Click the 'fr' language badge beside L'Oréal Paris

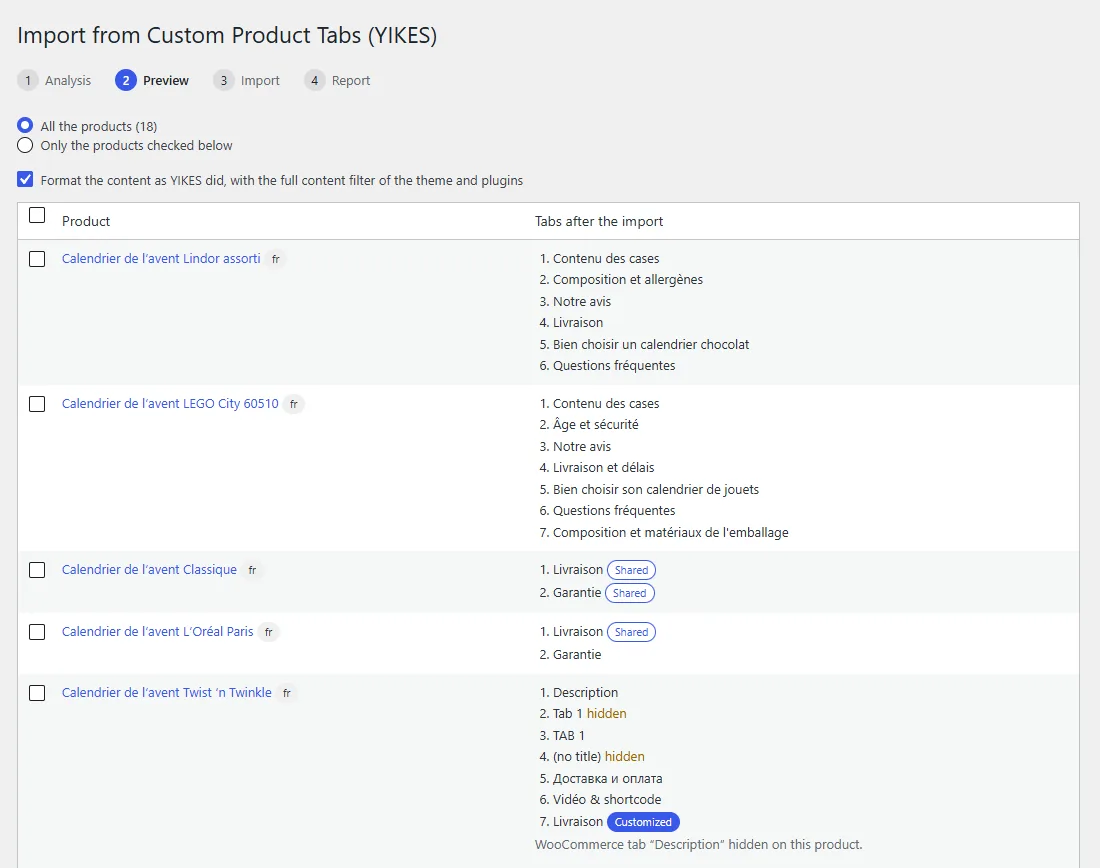click(x=269, y=632)
